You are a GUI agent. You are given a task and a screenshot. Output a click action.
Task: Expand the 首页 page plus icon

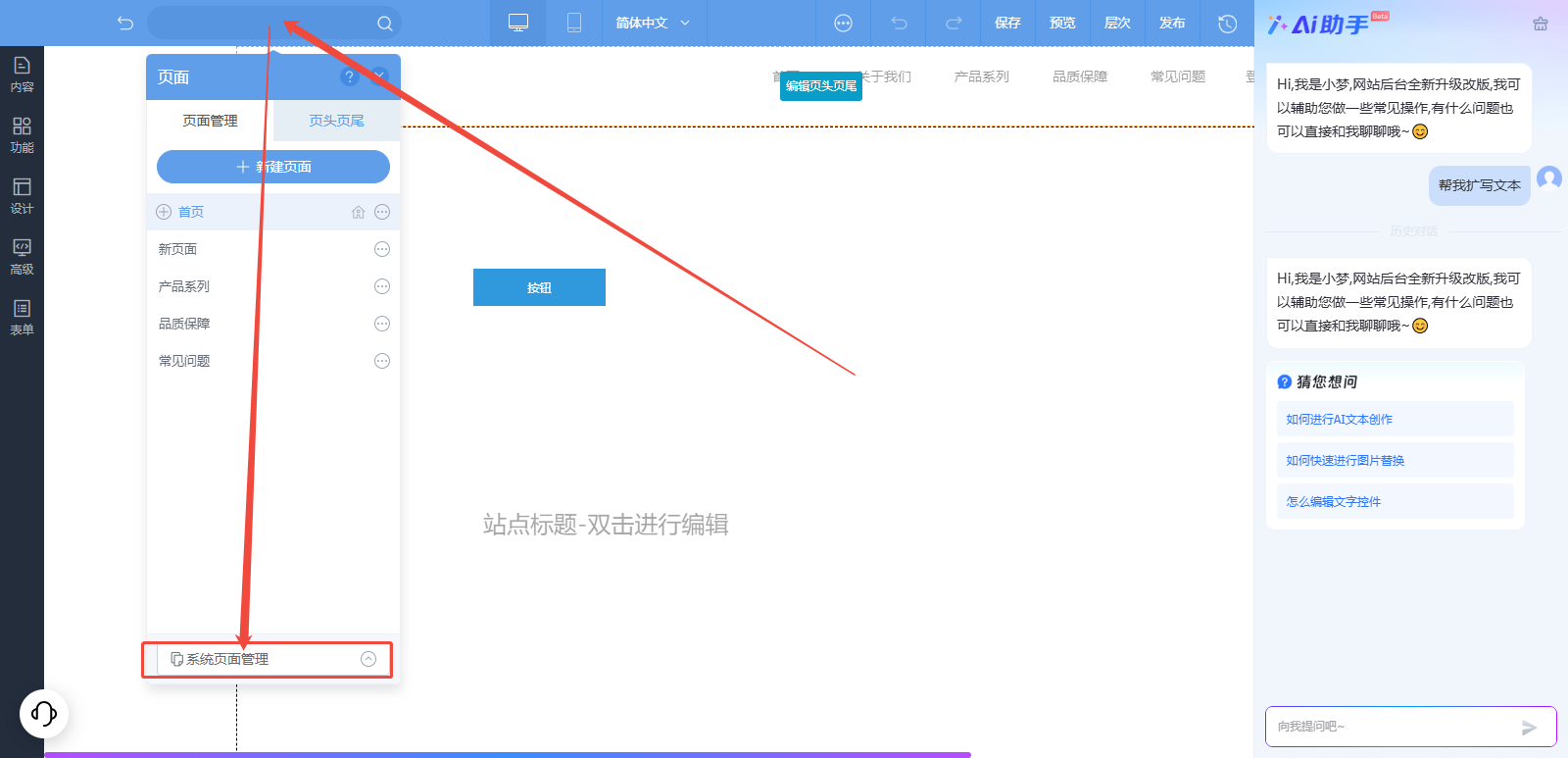[164, 212]
